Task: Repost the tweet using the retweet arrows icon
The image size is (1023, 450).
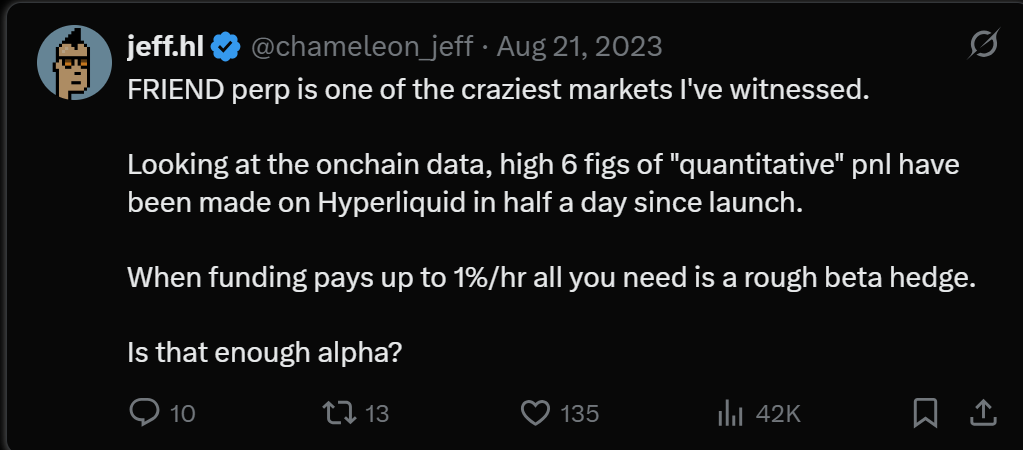Action: pos(339,413)
